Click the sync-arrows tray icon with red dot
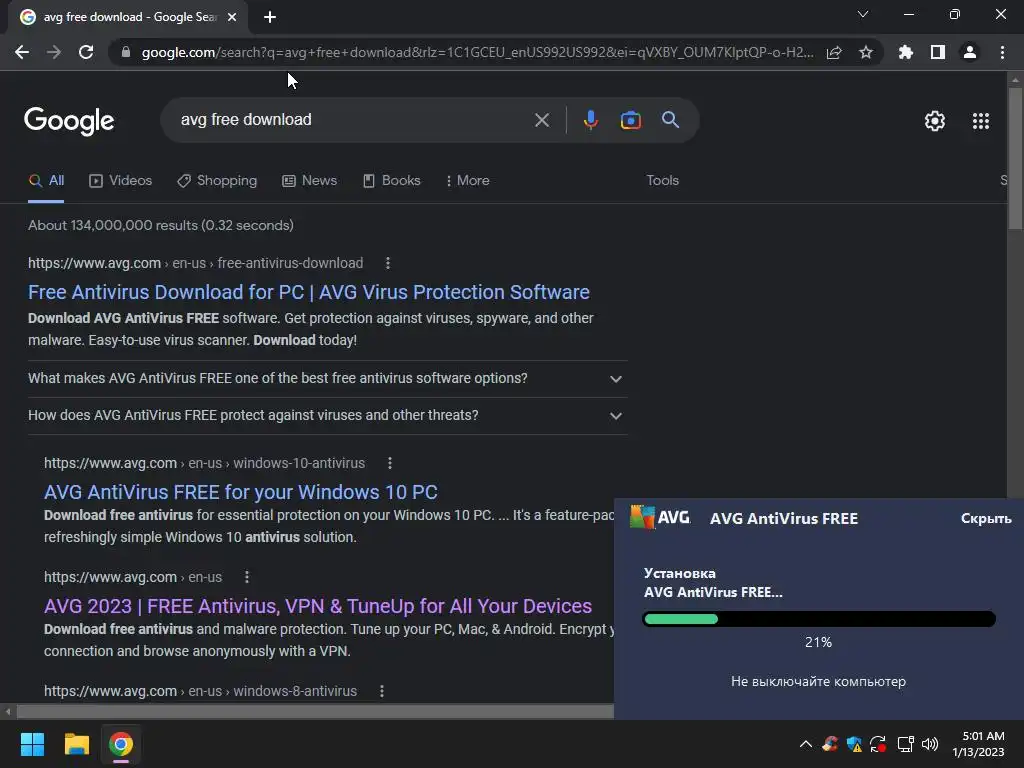The image size is (1024, 768). [x=878, y=744]
